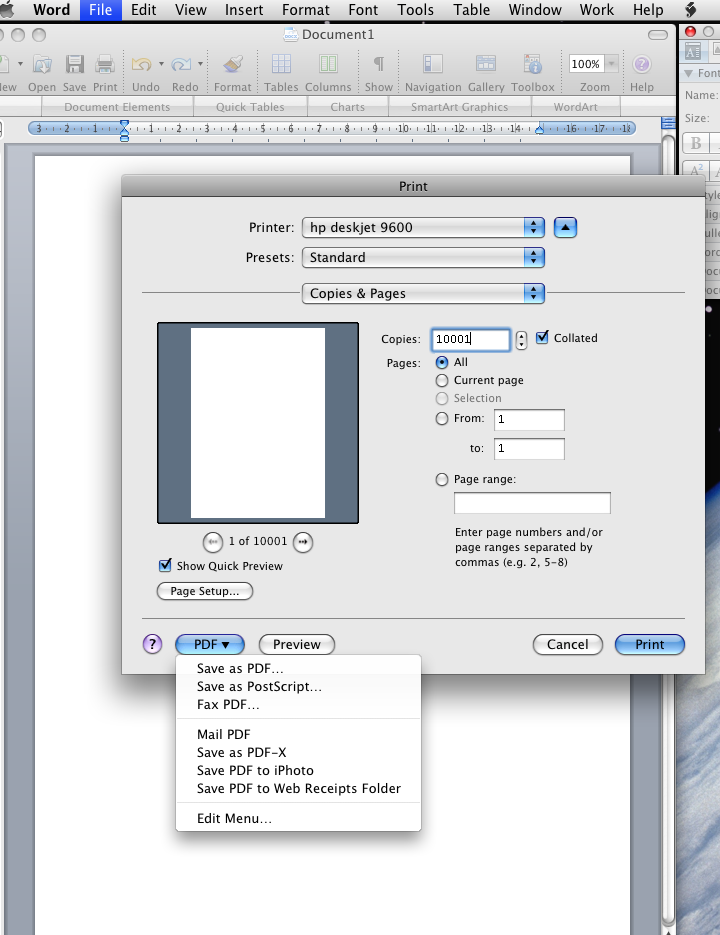Screen dimensions: 720x935
Task: Click the script menu icon in menu bar
Action: (x=690, y=10)
